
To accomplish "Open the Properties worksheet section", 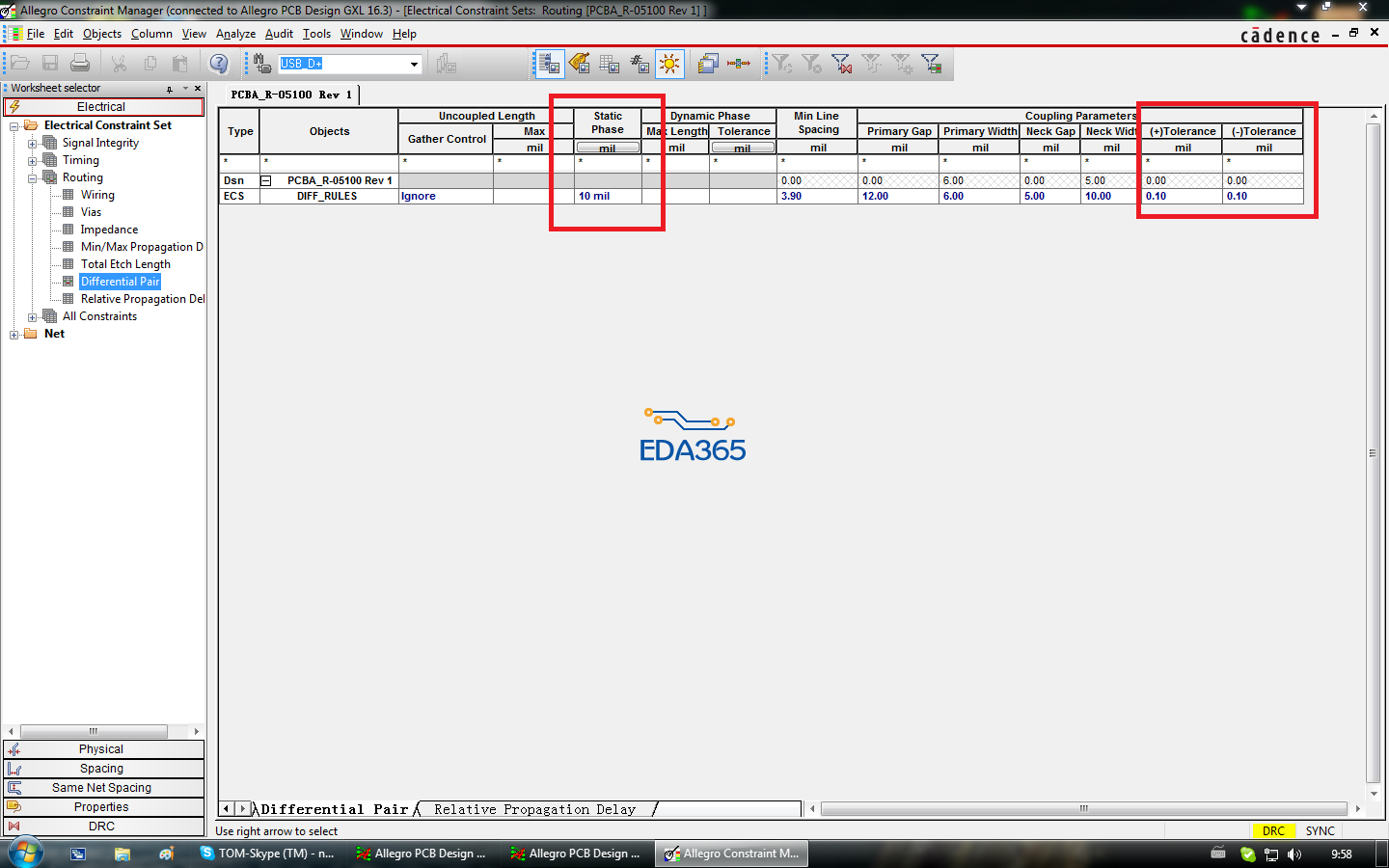I will (103, 807).
